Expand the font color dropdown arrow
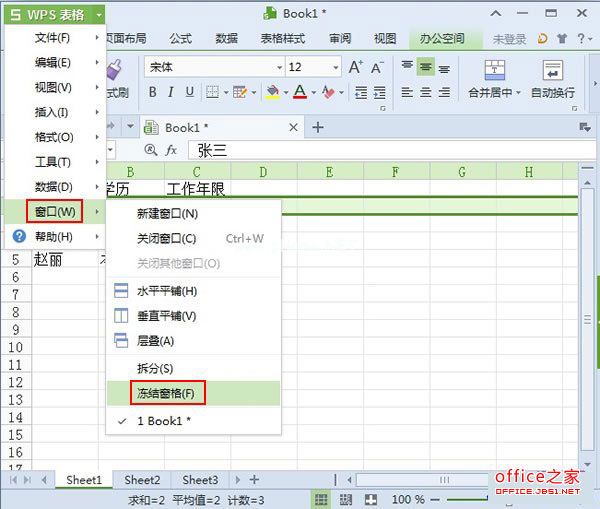Screen dimensions: 600x509 [314, 93]
